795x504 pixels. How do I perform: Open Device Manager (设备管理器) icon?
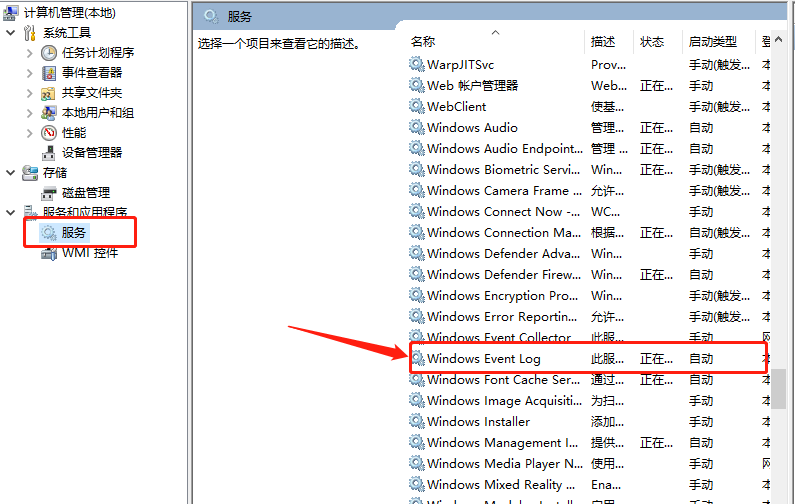(x=49, y=153)
